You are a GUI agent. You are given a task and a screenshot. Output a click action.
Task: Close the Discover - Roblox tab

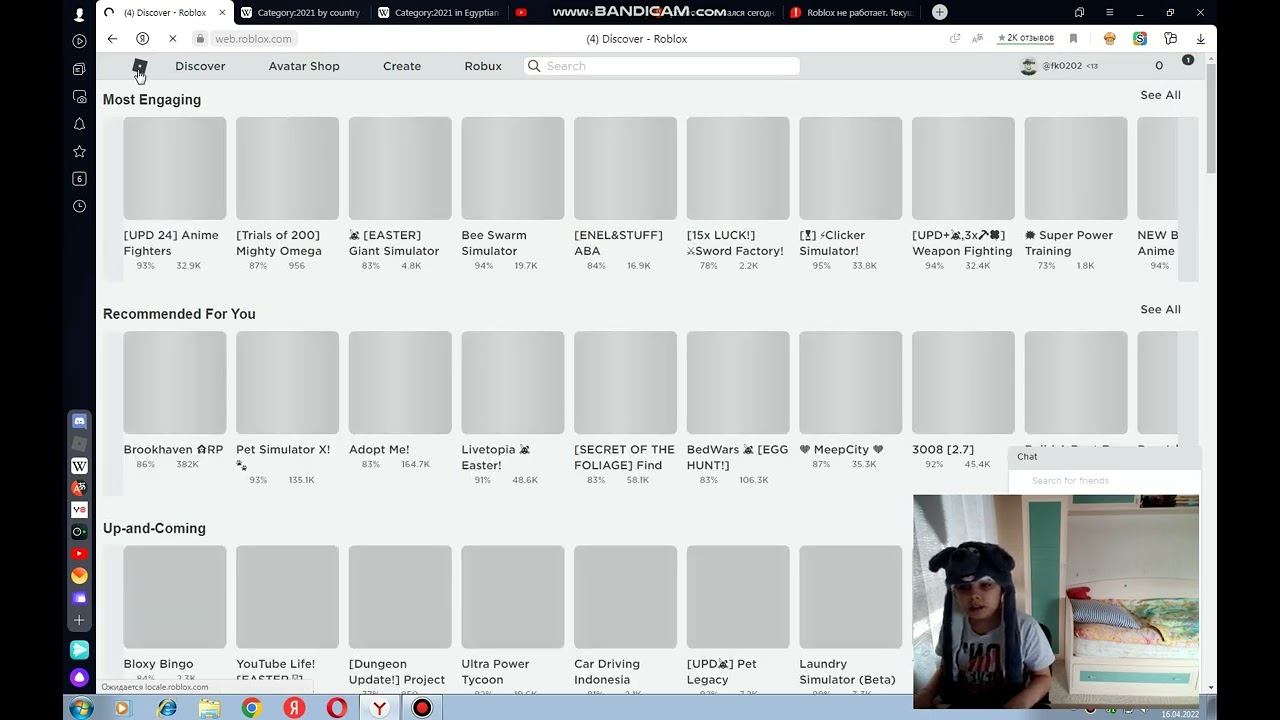click(222, 12)
